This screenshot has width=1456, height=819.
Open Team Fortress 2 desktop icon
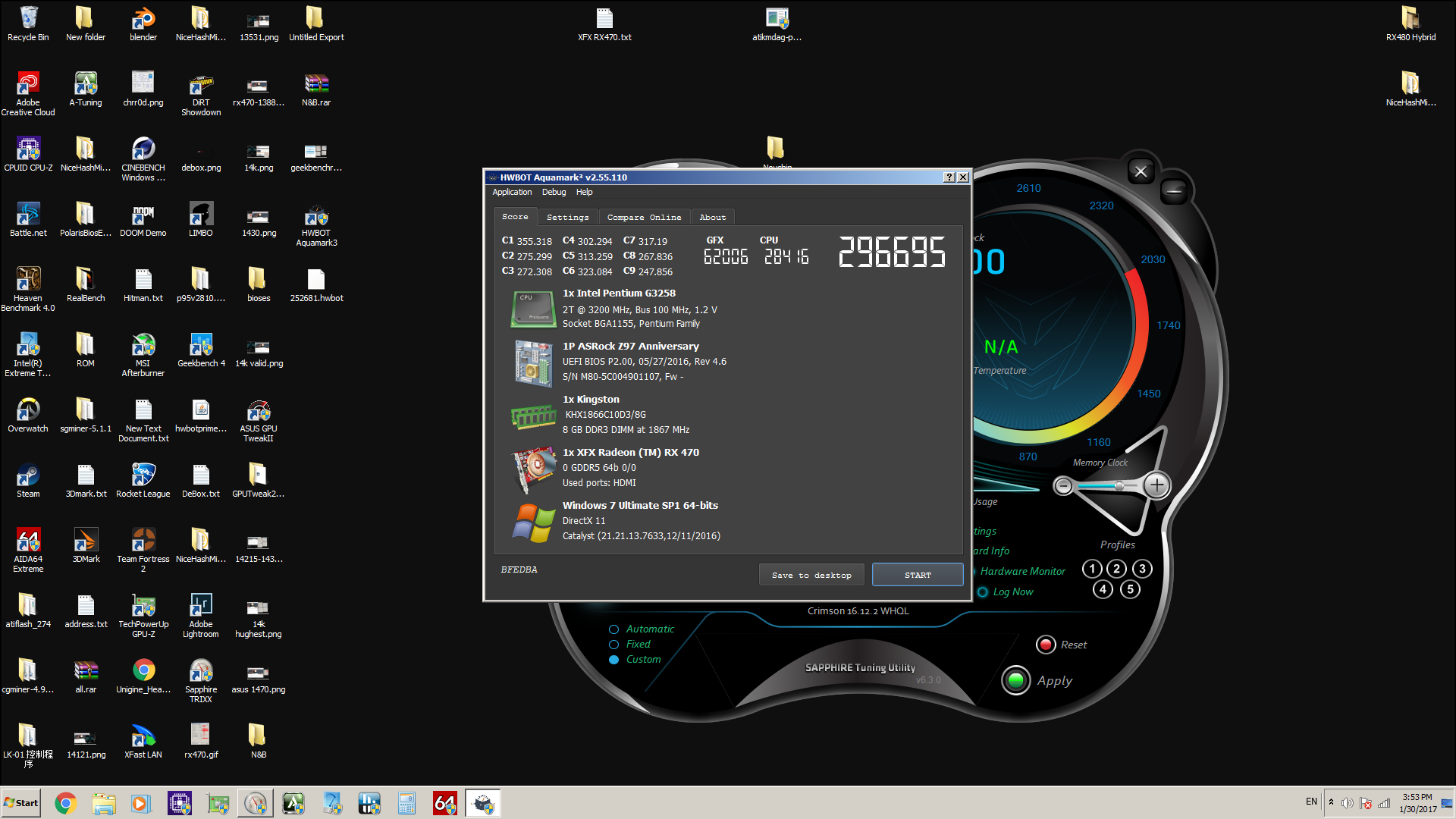(x=143, y=551)
